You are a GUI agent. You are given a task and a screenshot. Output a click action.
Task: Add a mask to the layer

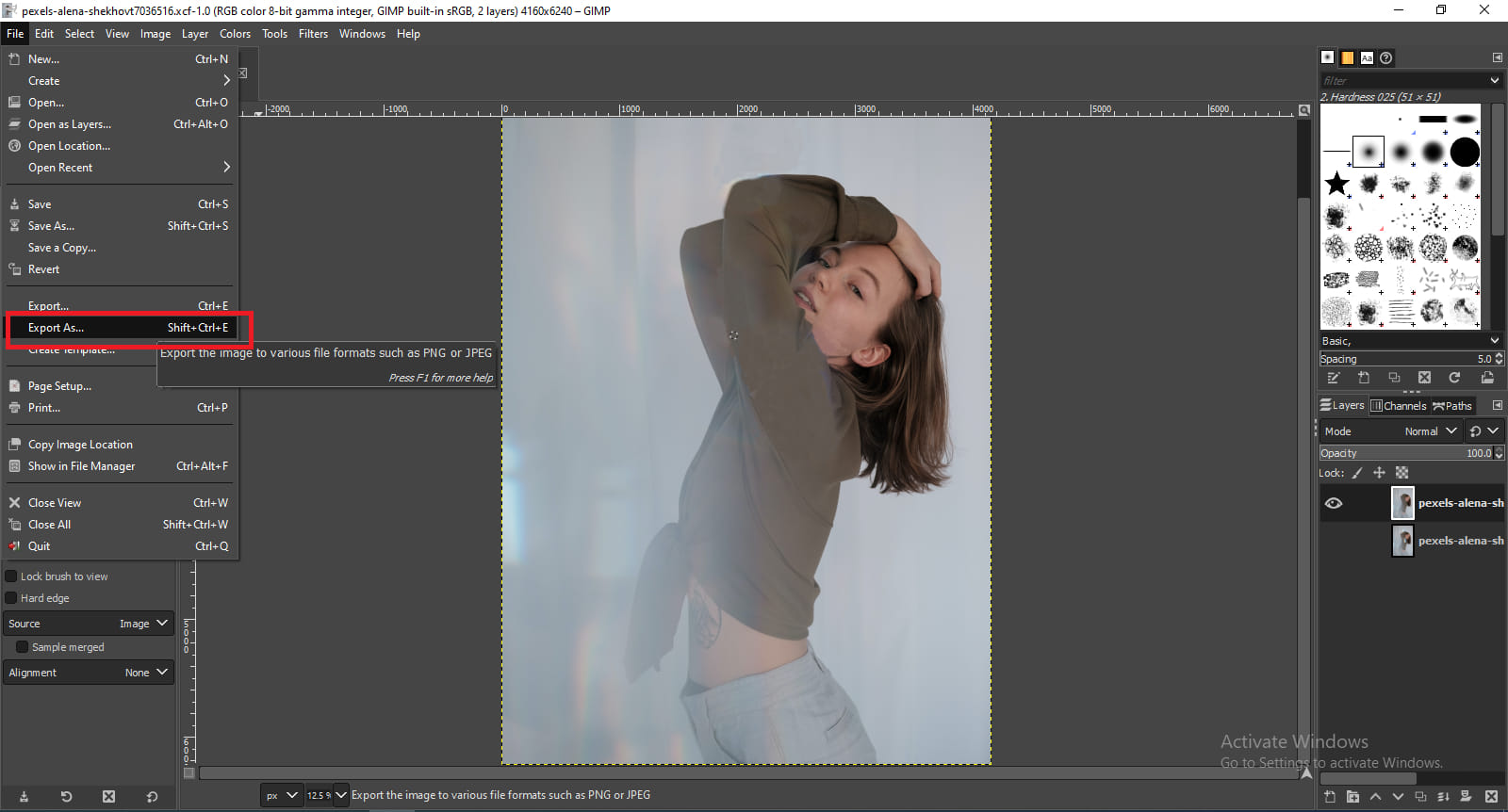1466,797
